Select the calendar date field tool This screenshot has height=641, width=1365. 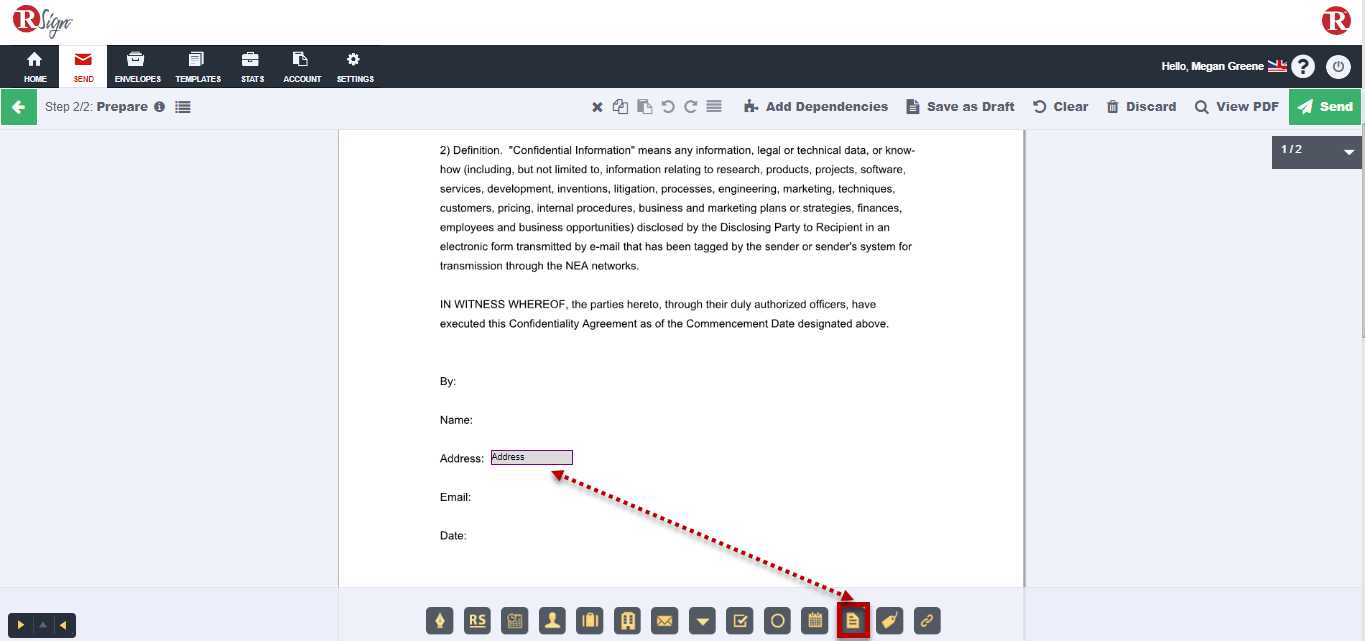point(815,621)
